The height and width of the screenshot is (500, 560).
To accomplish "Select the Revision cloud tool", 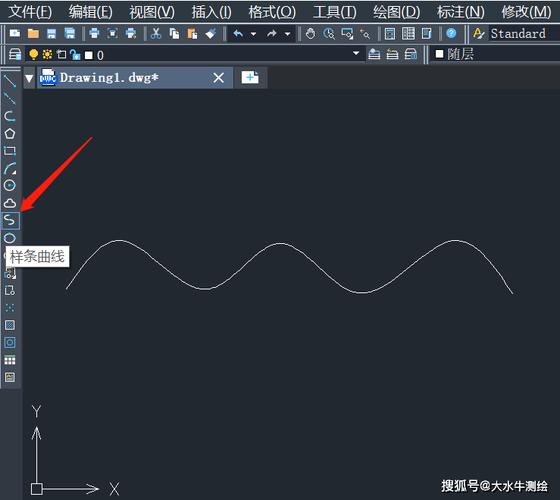I will pyautogui.click(x=10, y=203).
